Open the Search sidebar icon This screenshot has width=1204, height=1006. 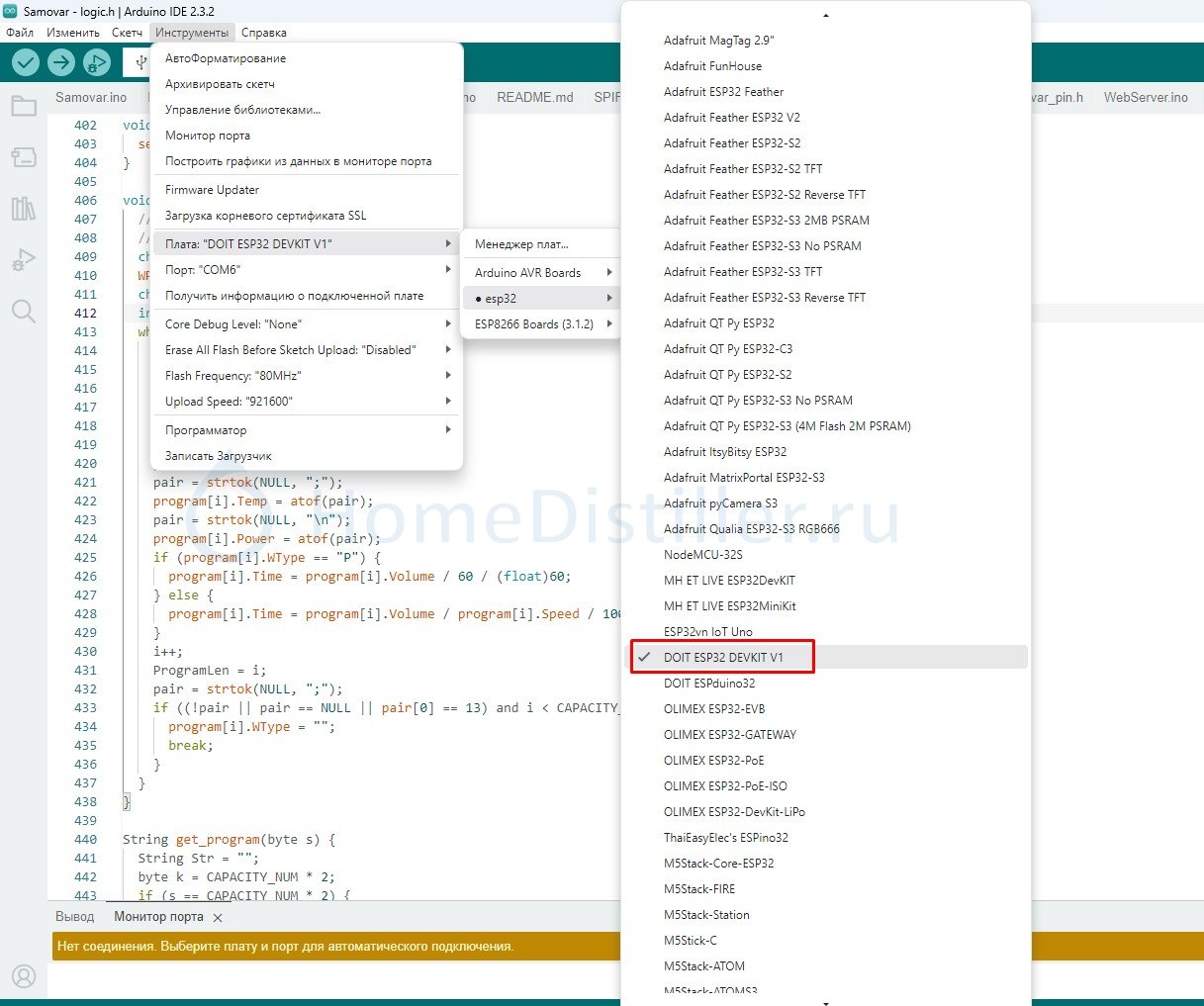24,312
